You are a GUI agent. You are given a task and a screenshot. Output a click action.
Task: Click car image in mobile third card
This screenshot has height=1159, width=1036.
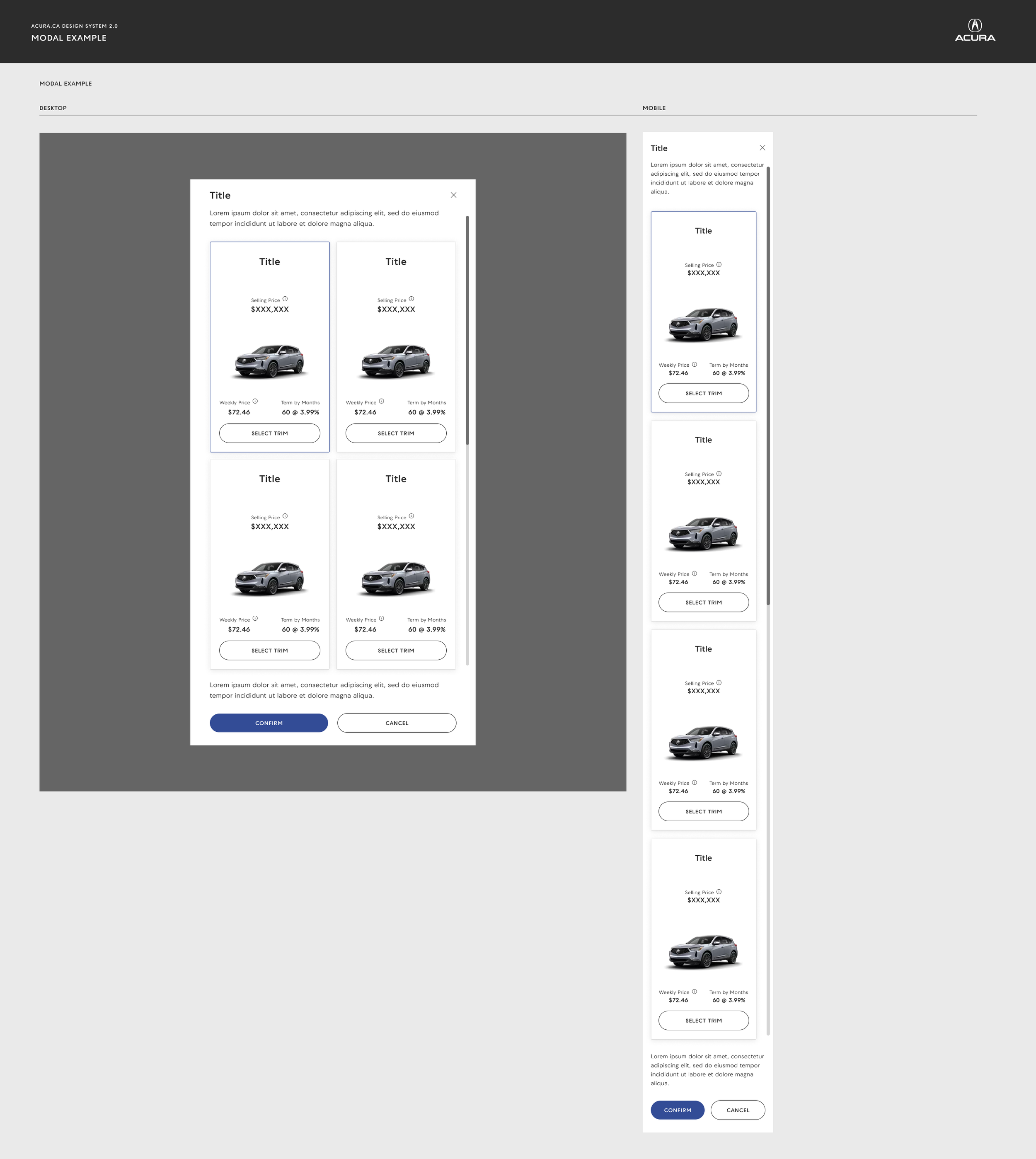click(x=704, y=742)
